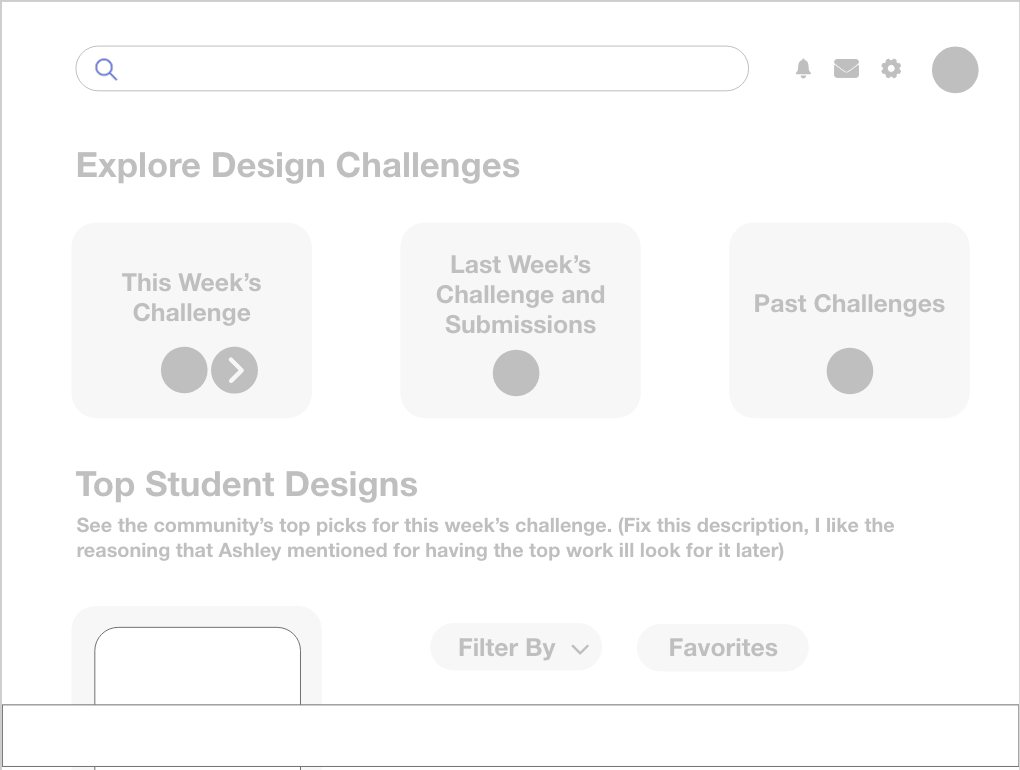
Task: Click the magnifying glass search icon
Action: tap(106, 69)
